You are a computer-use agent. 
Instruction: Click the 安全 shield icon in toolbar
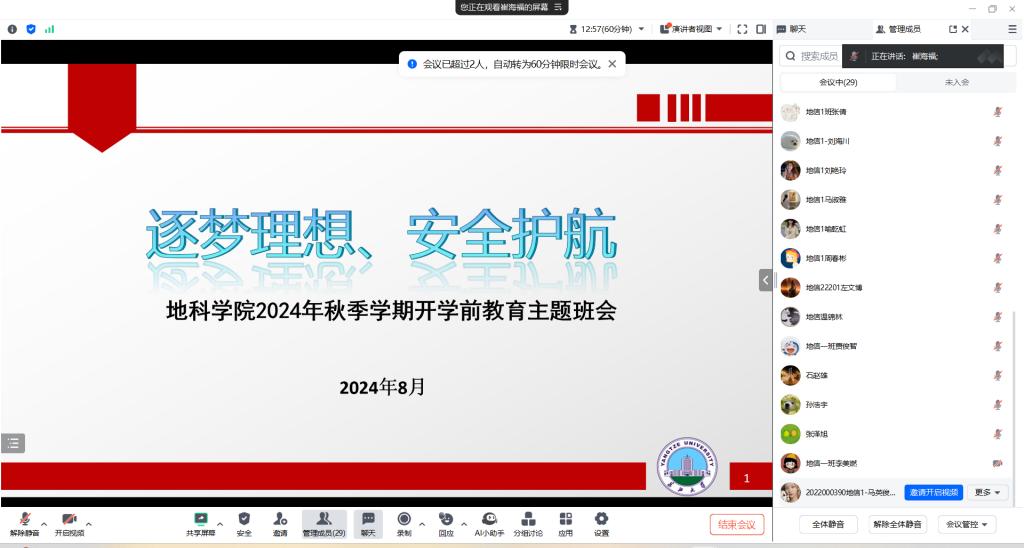tap(244, 523)
